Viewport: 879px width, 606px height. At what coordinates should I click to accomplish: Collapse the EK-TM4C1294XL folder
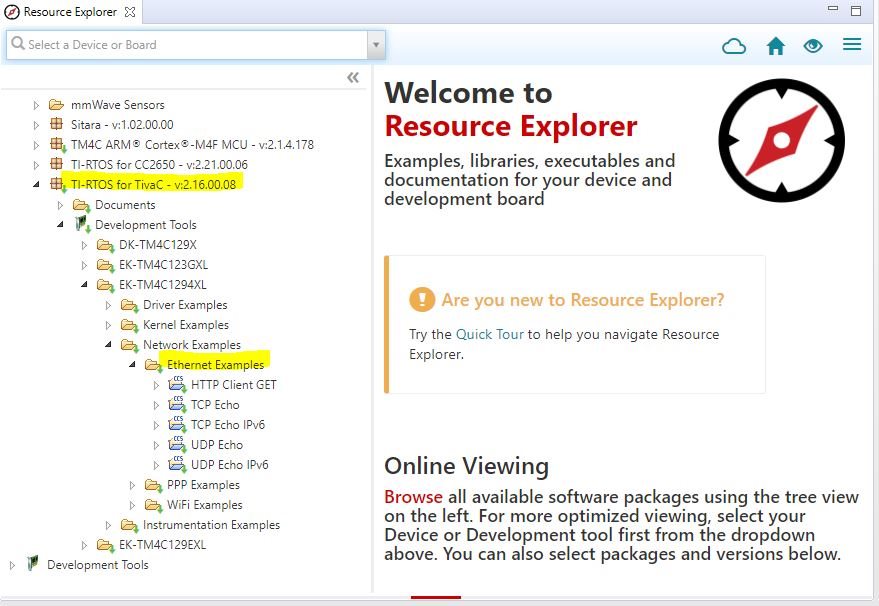coord(84,285)
